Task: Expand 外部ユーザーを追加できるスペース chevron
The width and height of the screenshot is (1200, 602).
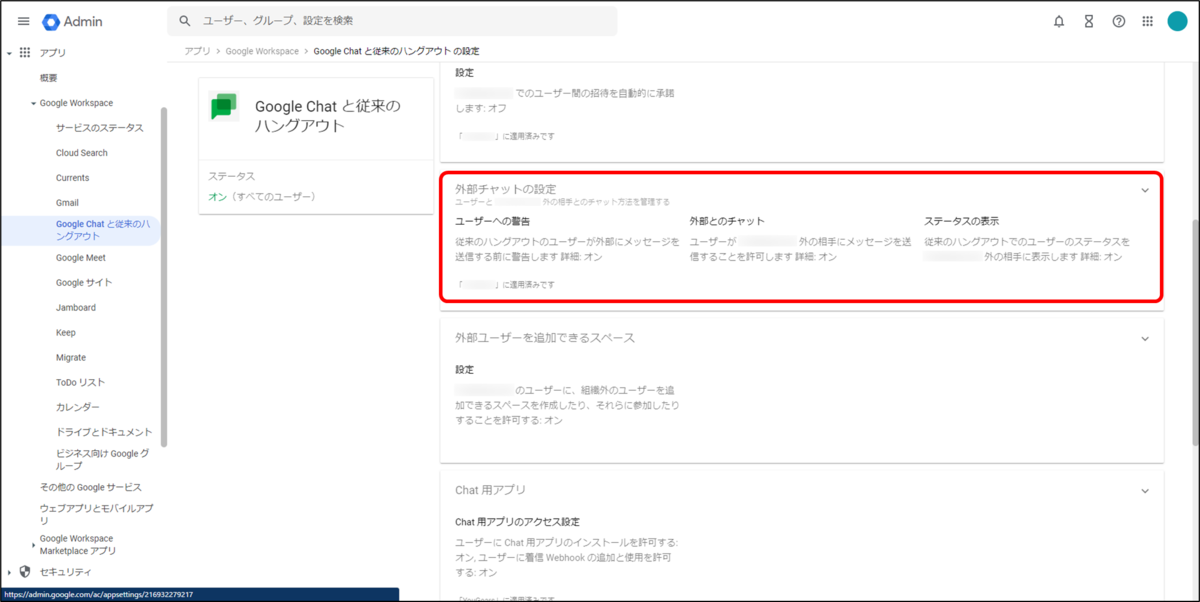Action: pos(1146,339)
